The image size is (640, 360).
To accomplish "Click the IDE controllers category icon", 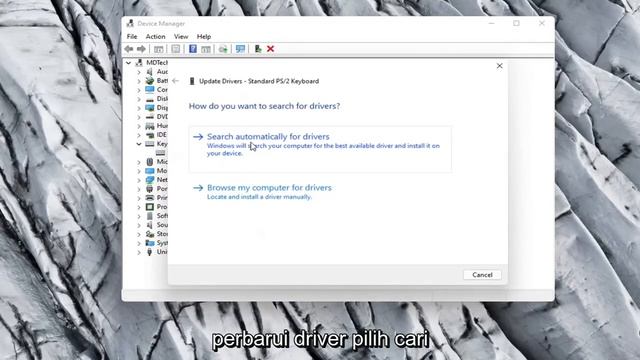I will pos(150,135).
